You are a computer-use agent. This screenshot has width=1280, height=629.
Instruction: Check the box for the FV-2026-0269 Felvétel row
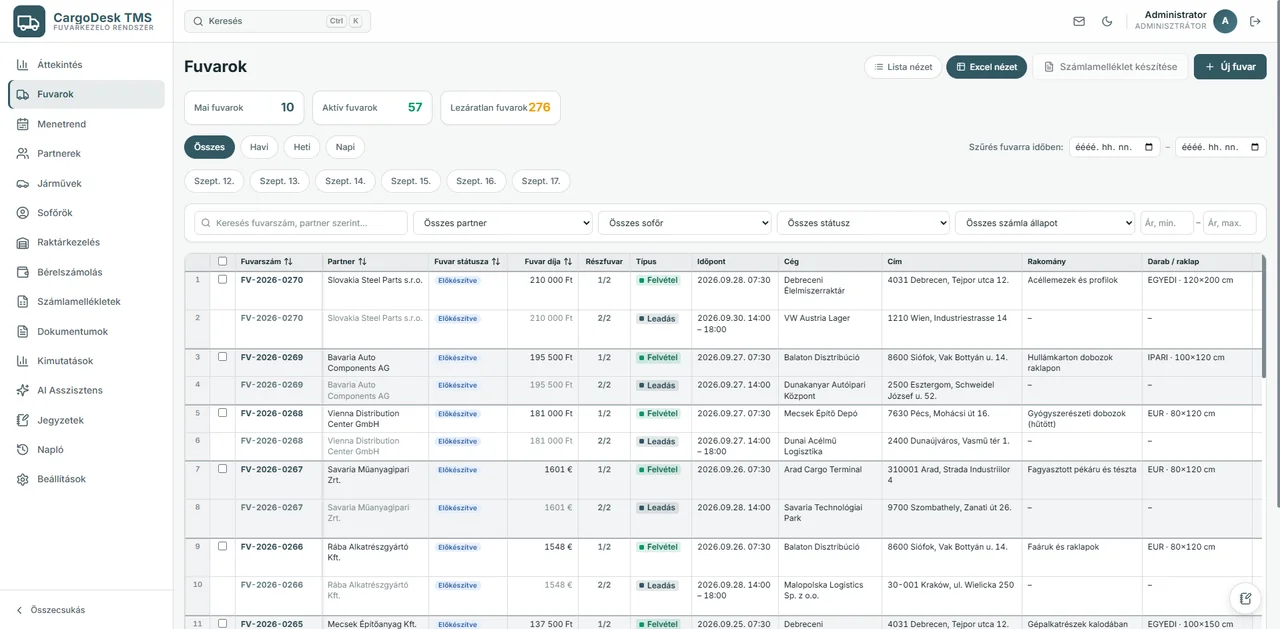[x=222, y=357]
